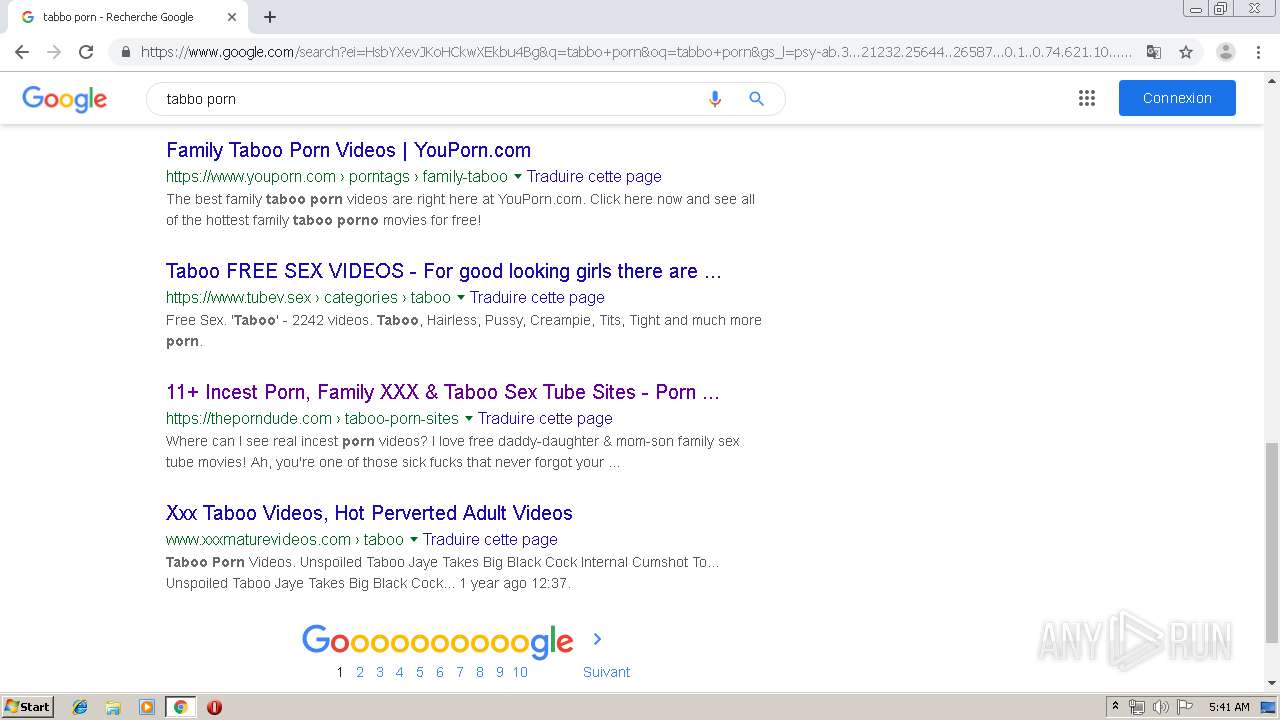
Task: Open the media player taskbar icon
Action: tap(147, 707)
